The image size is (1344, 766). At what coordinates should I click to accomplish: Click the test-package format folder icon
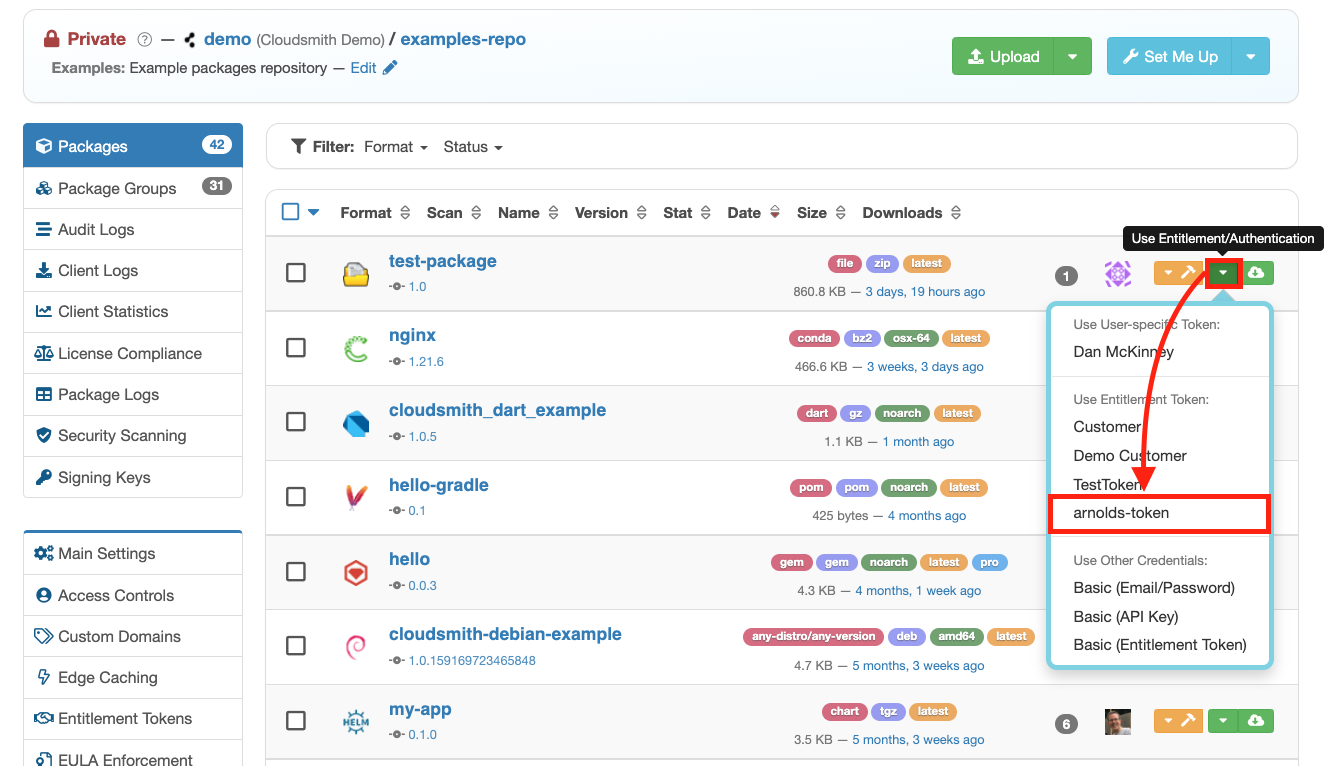pyautogui.click(x=356, y=274)
